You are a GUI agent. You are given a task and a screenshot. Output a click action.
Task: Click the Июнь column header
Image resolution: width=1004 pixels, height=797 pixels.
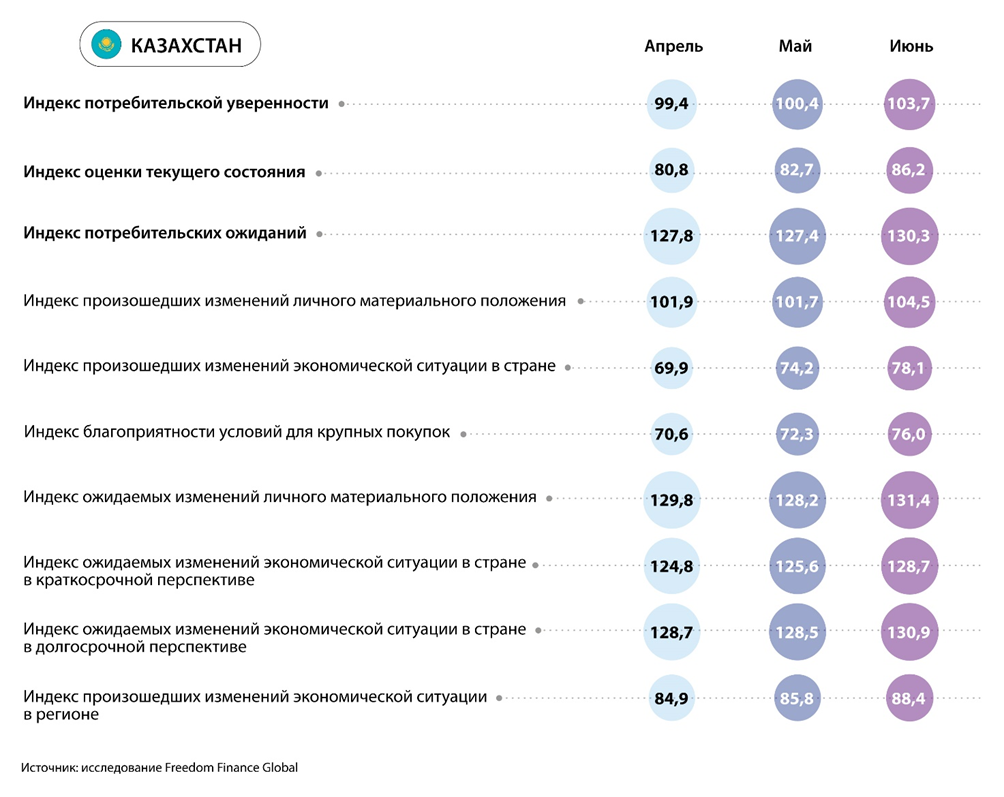(911, 46)
